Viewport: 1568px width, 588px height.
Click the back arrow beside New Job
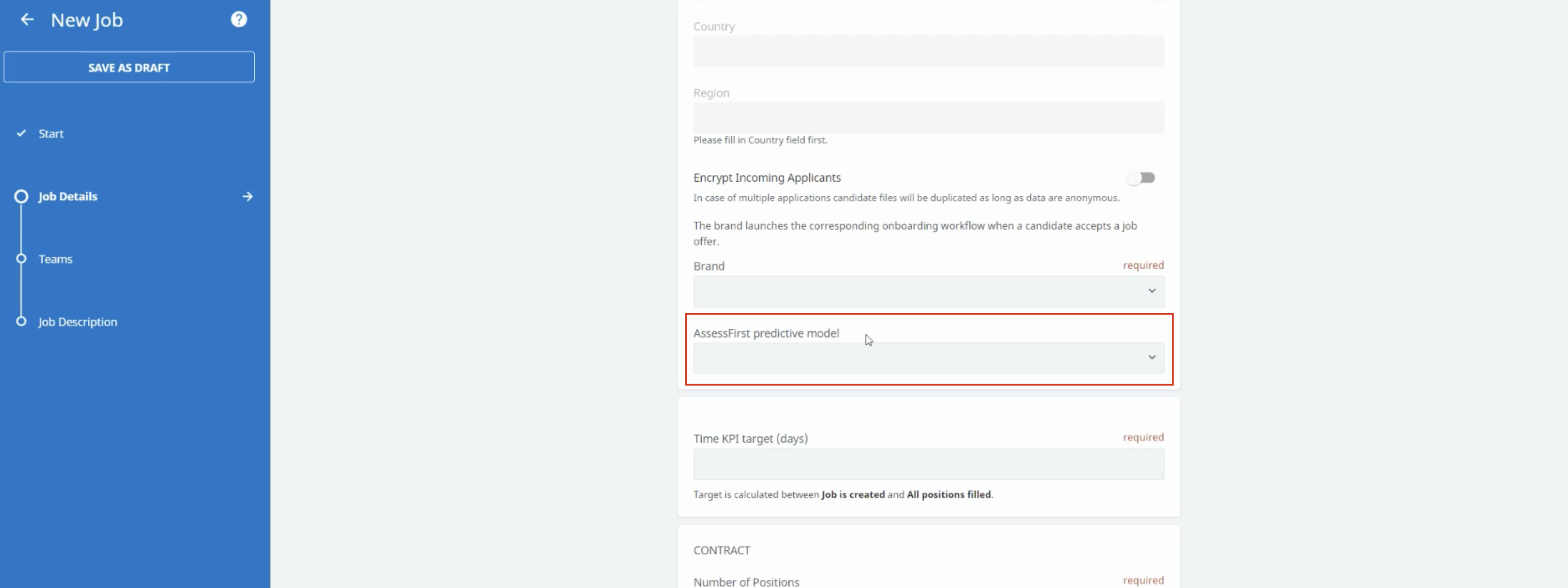click(27, 19)
